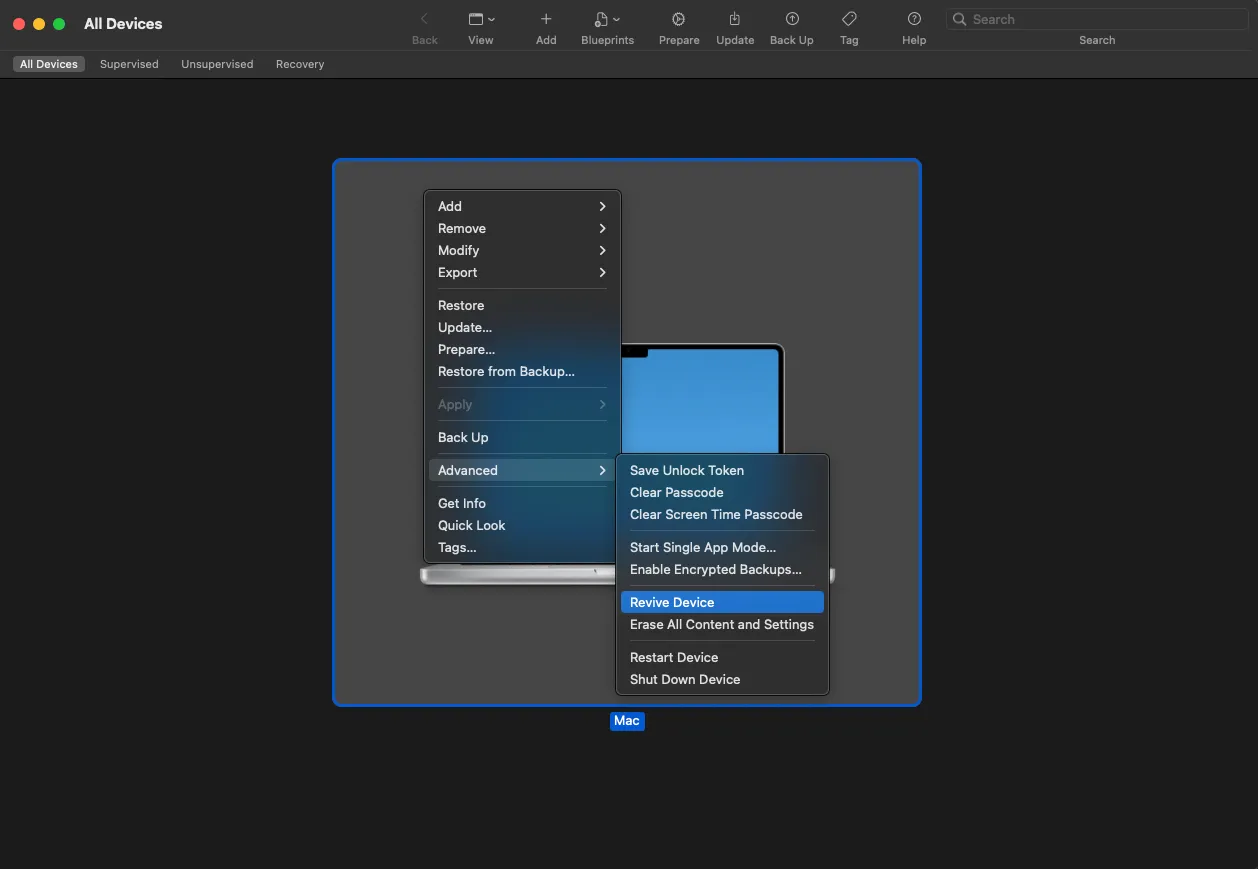Screen dimensions: 1258x869
Task: Open the View toolbar icon
Action: click(x=475, y=19)
